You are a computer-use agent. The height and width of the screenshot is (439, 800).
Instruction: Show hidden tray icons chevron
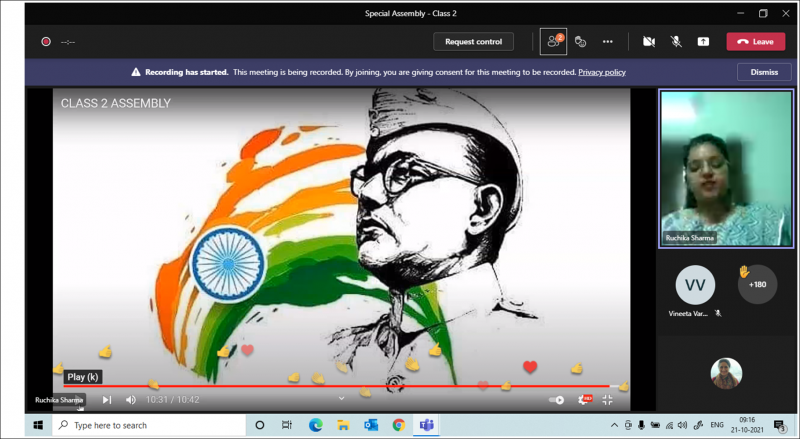pyautogui.click(x=614, y=425)
